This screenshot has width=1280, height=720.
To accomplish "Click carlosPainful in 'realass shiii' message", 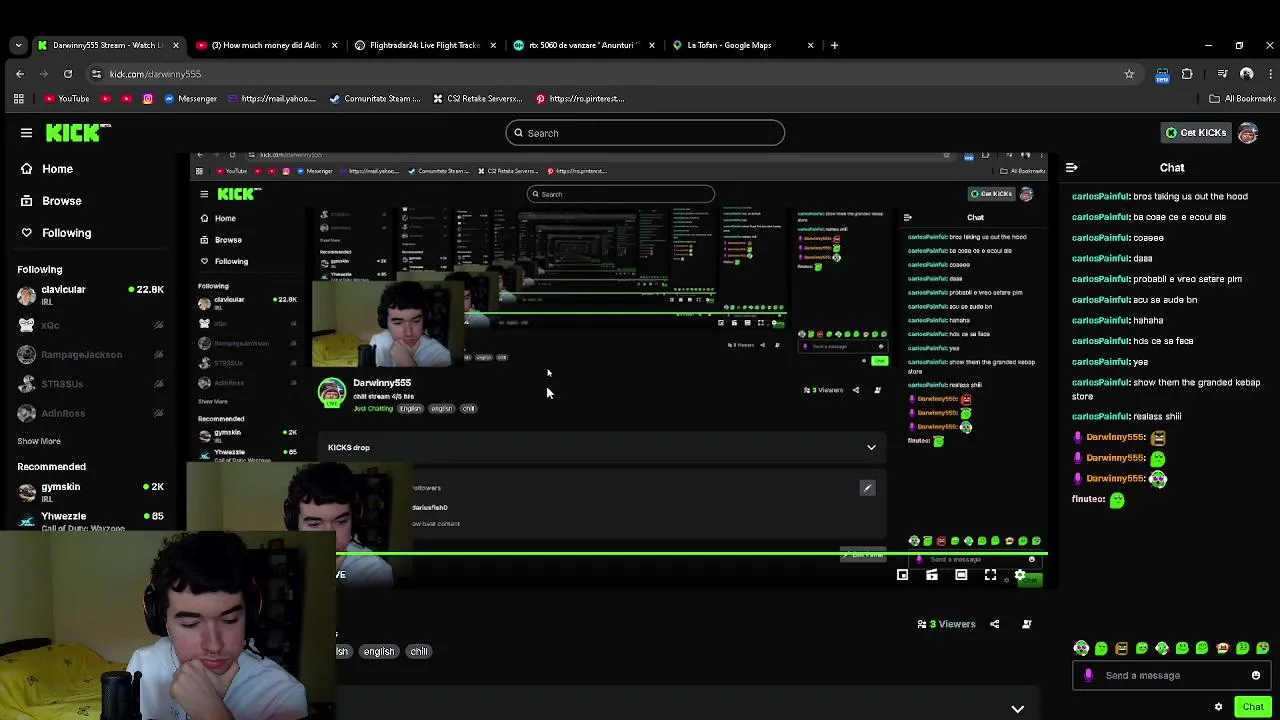I will coord(1100,416).
